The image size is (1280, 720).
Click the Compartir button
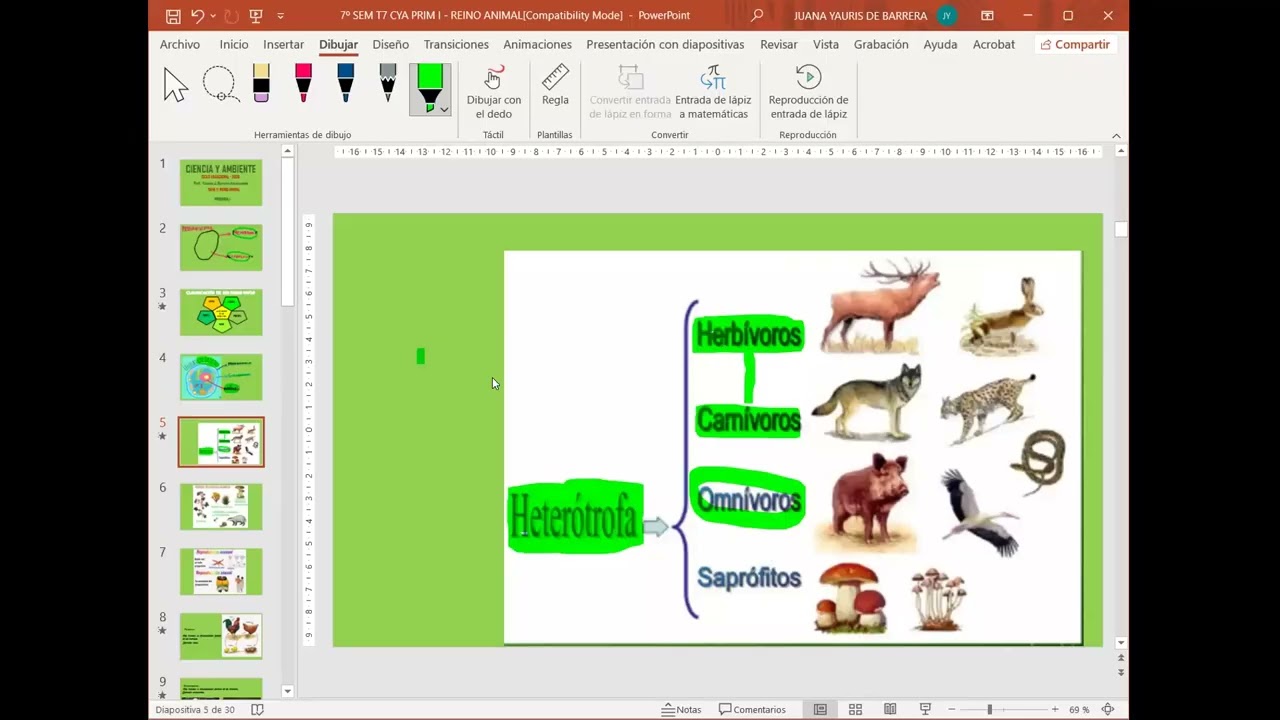pos(1075,44)
